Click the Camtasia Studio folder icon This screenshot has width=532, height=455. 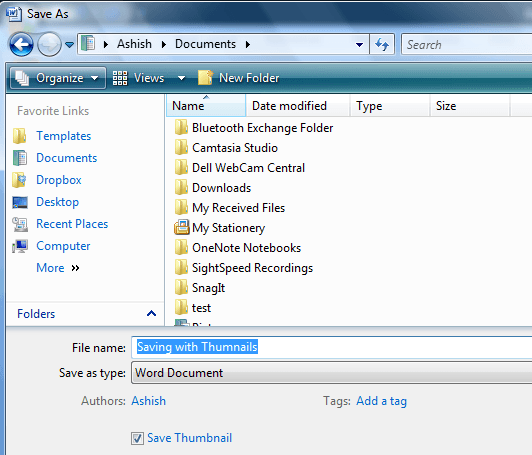(181, 148)
